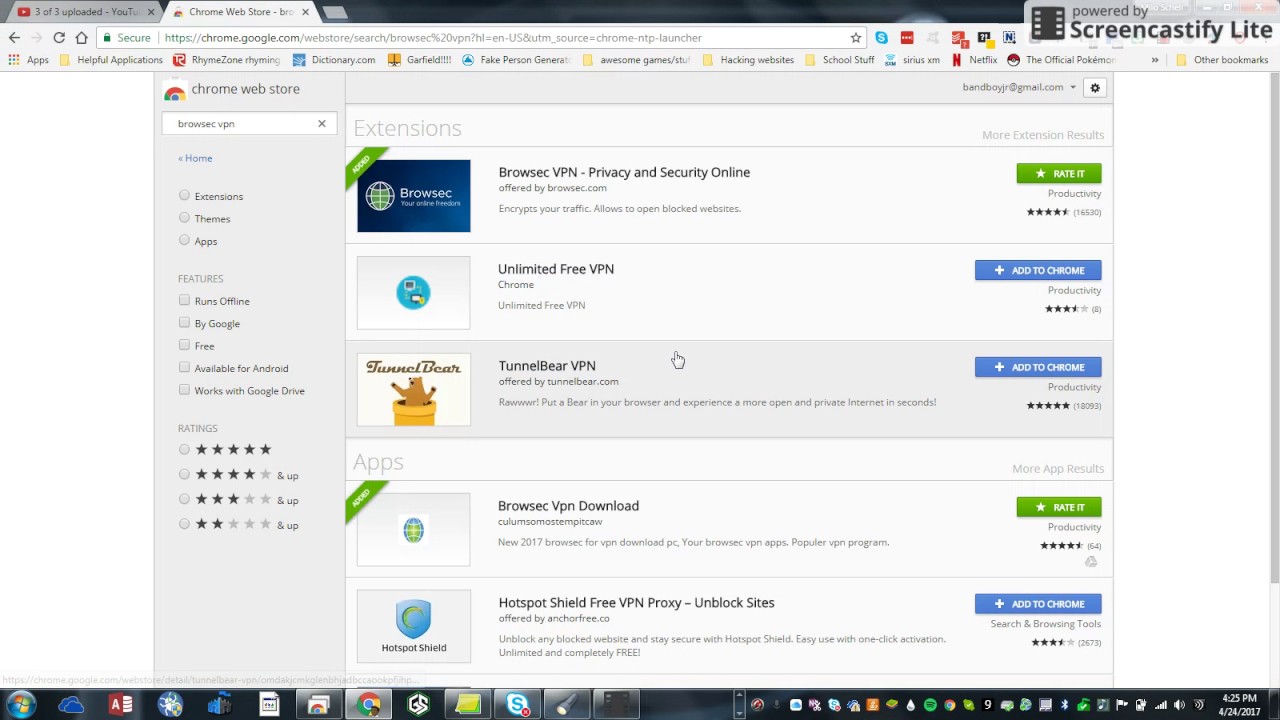1280x720 pixels.
Task: Reload the page with refresh icon
Action: point(59,38)
